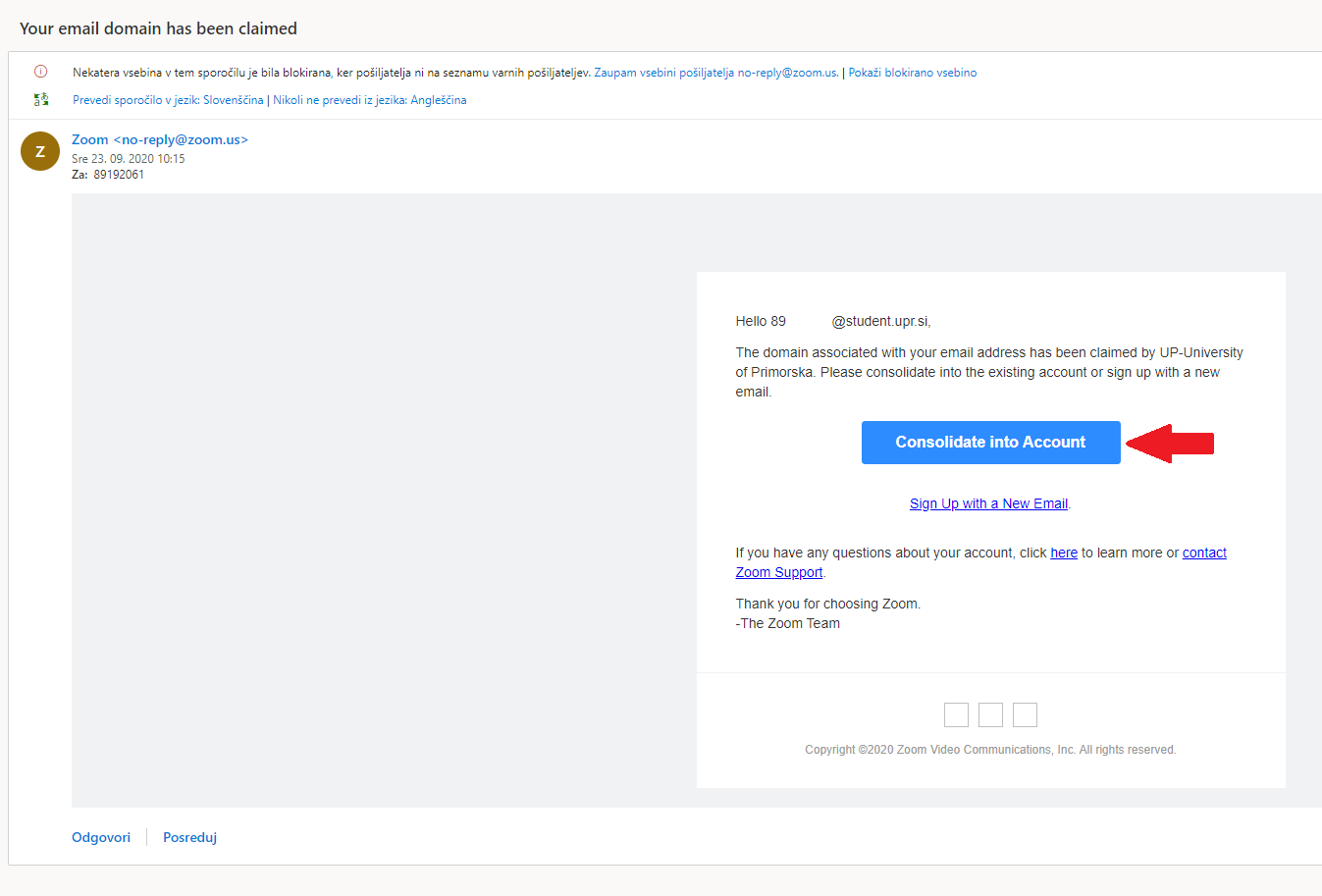Click the sender name Zoom no-reply@zoom.us
This screenshot has height=896, width=1322.
160,139
